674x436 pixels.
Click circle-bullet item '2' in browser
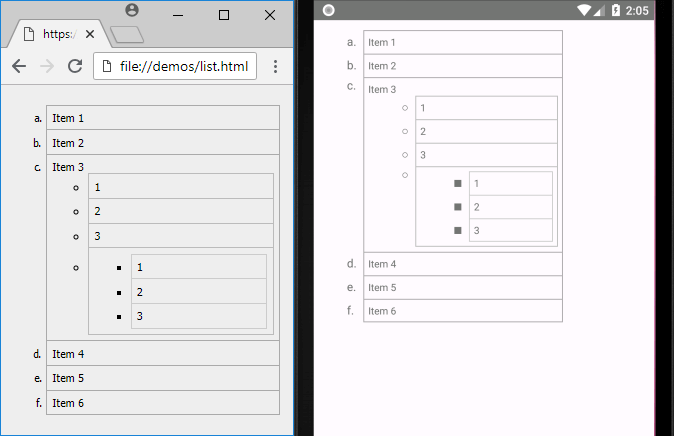pos(181,211)
